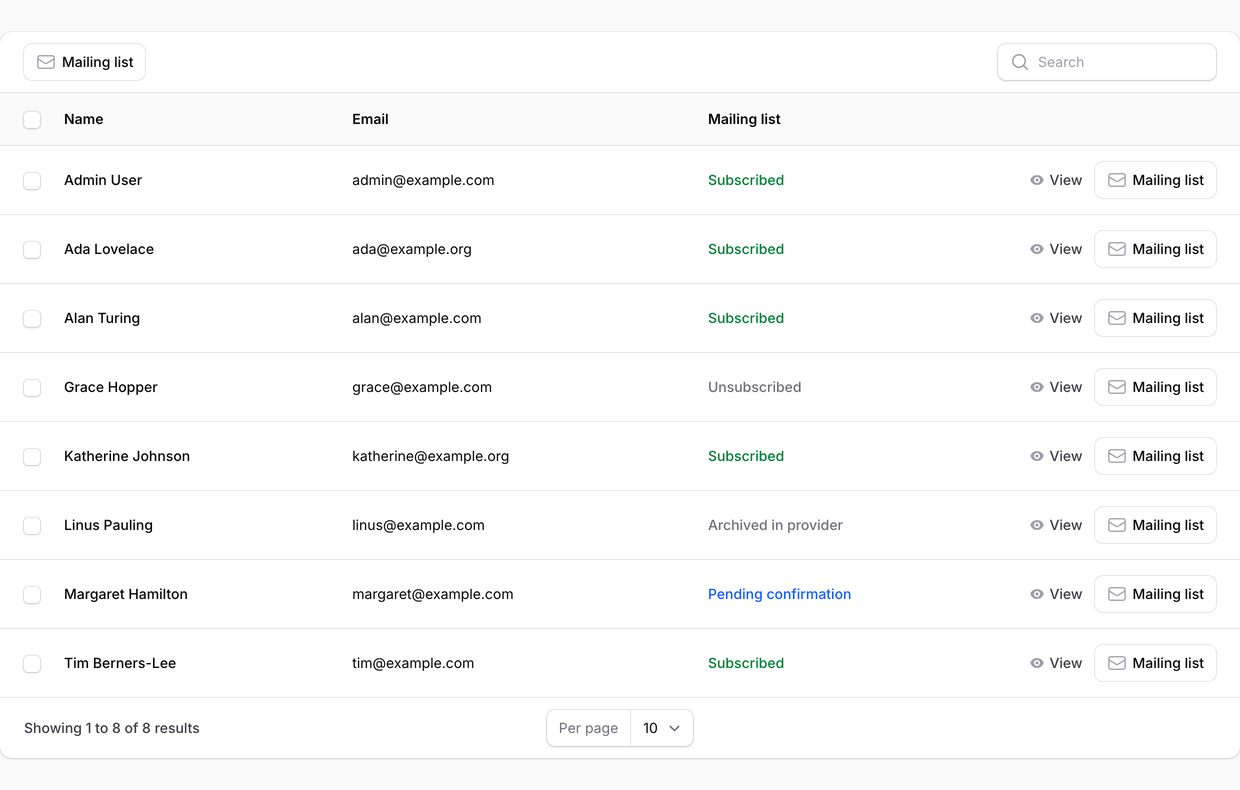Click the Mailing list column header
The image size is (1240, 790).
[744, 119]
